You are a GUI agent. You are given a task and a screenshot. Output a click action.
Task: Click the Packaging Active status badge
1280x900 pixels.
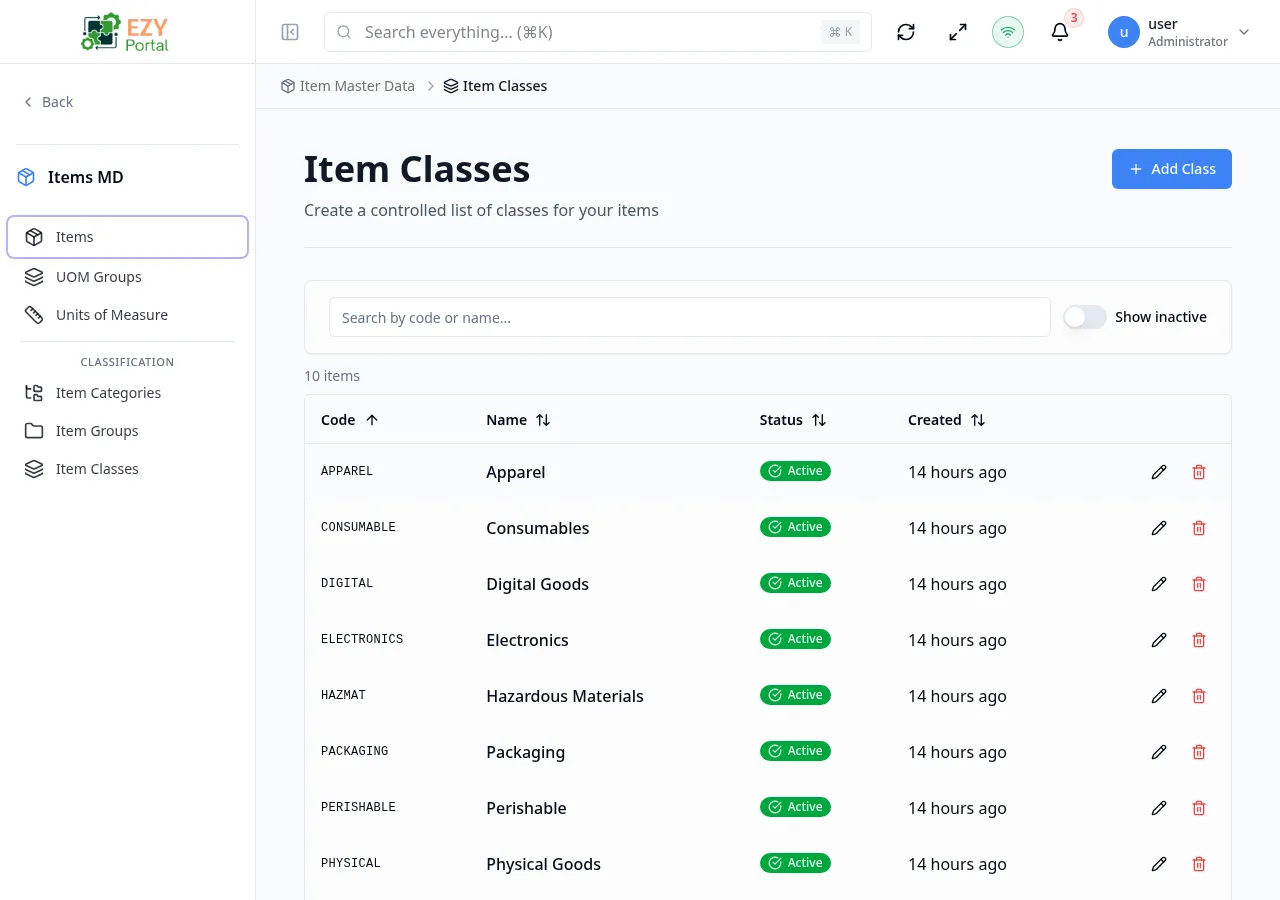[795, 751]
